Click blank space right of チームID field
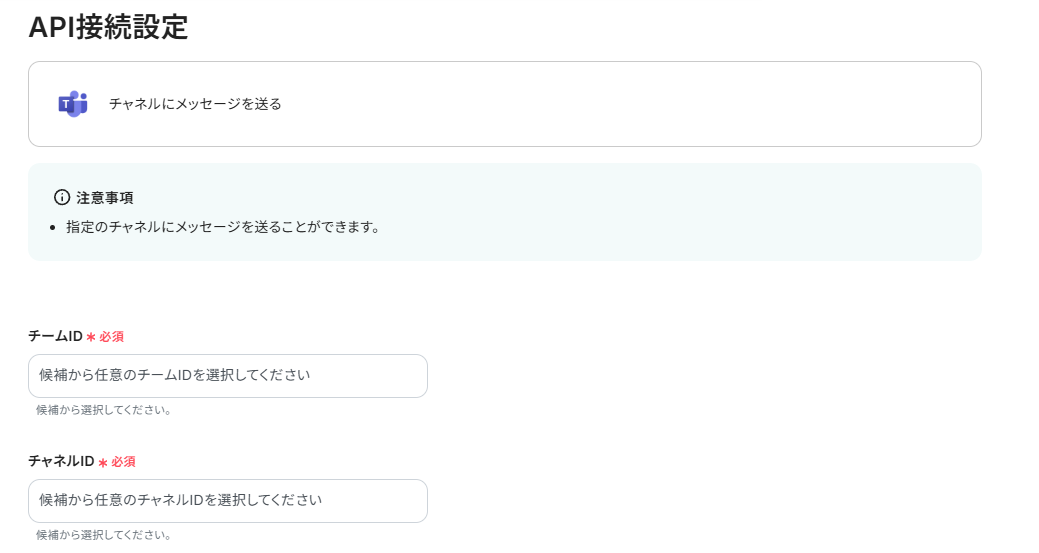This screenshot has width=1039, height=553. (x=700, y=376)
